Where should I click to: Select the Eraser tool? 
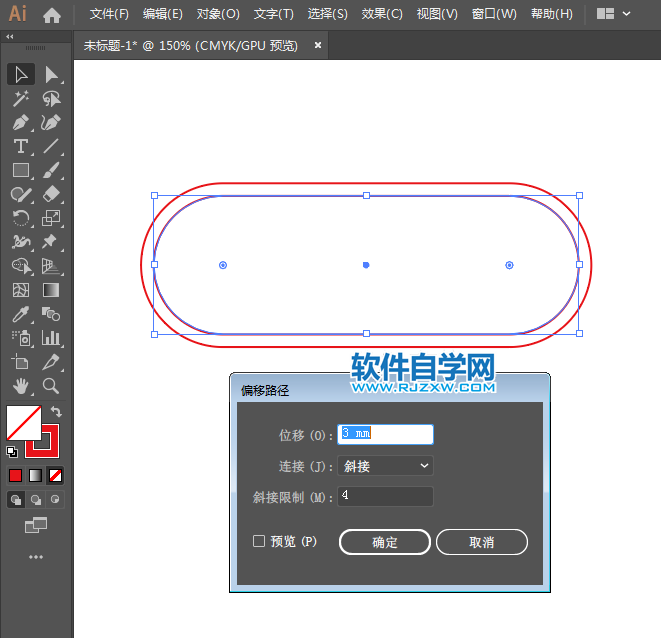[x=51, y=194]
